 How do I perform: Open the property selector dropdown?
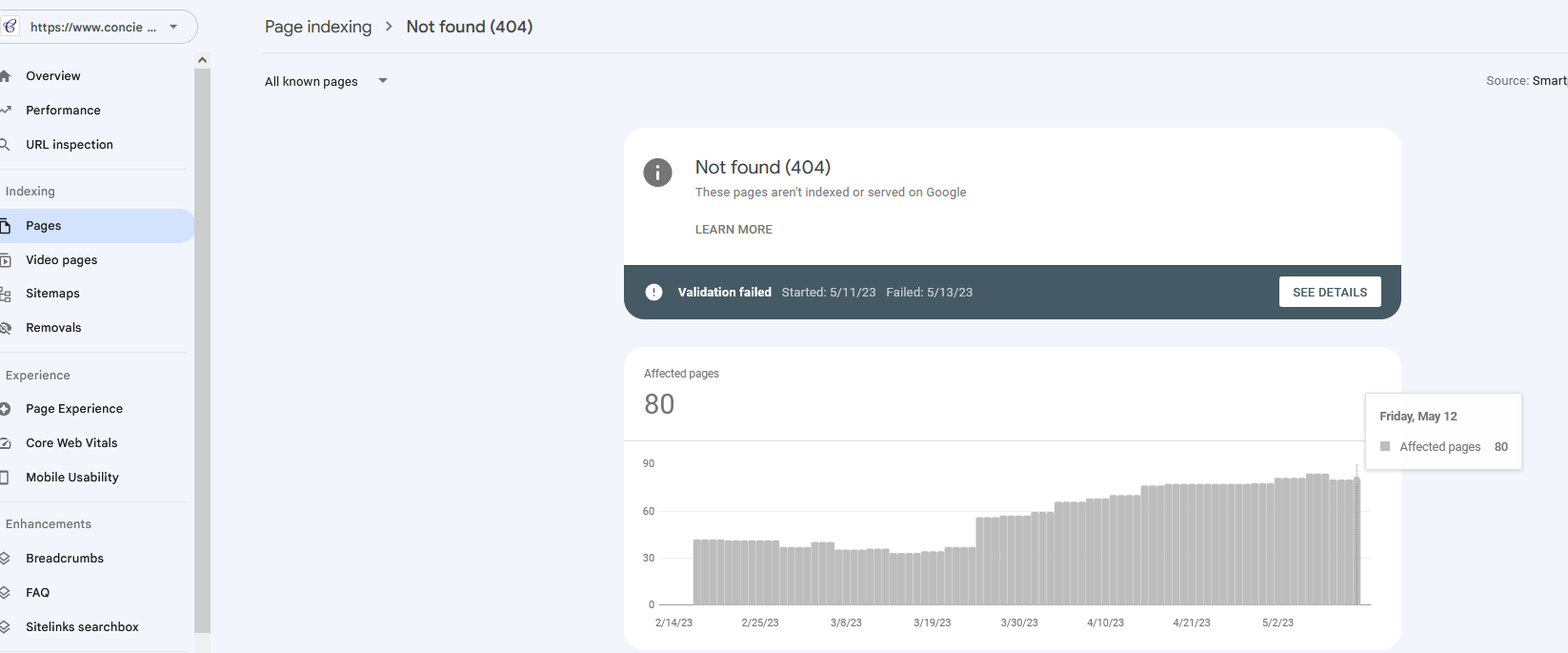click(x=99, y=27)
